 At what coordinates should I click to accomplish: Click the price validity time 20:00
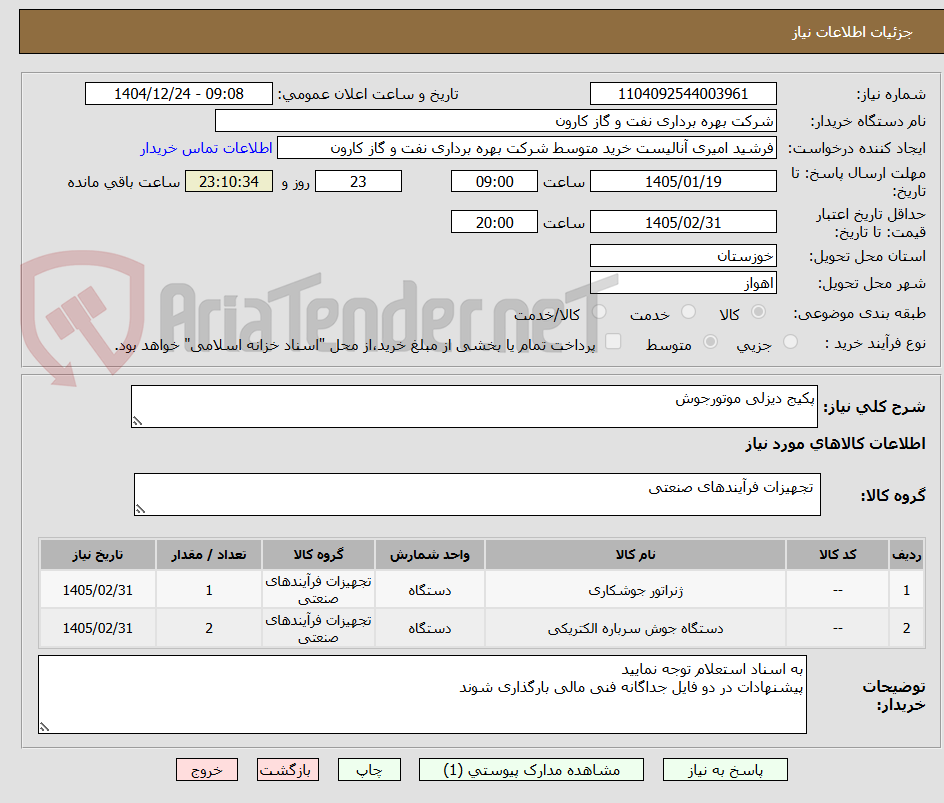(494, 222)
